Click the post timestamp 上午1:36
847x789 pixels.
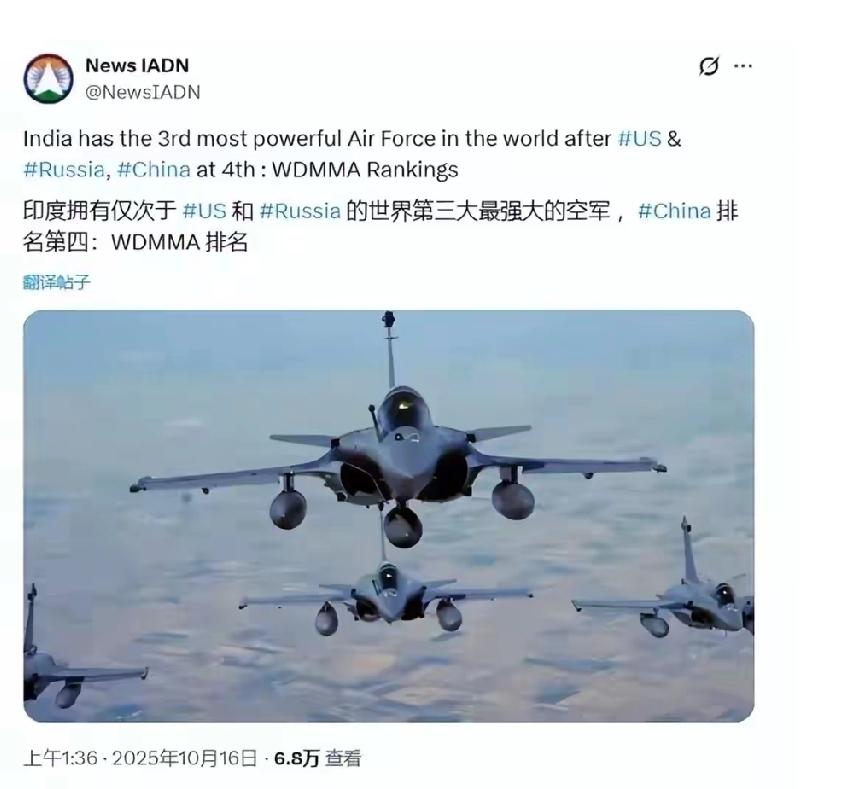click(x=60, y=758)
